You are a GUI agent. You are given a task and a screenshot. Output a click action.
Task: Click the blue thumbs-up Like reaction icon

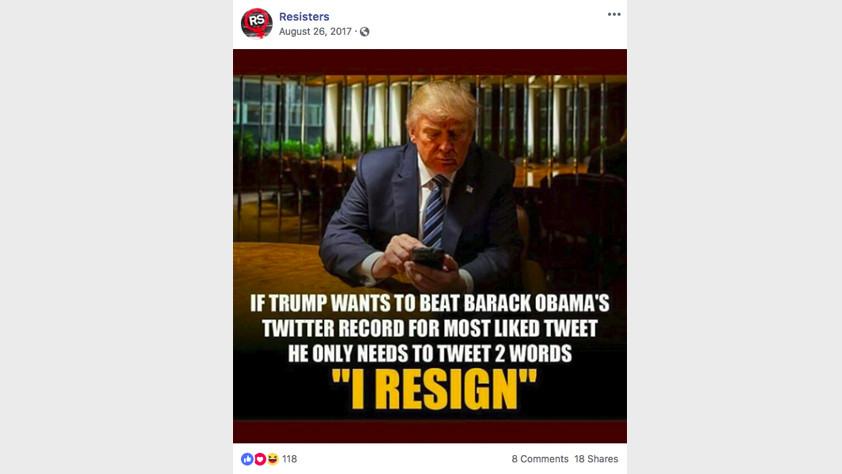(247, 459)
